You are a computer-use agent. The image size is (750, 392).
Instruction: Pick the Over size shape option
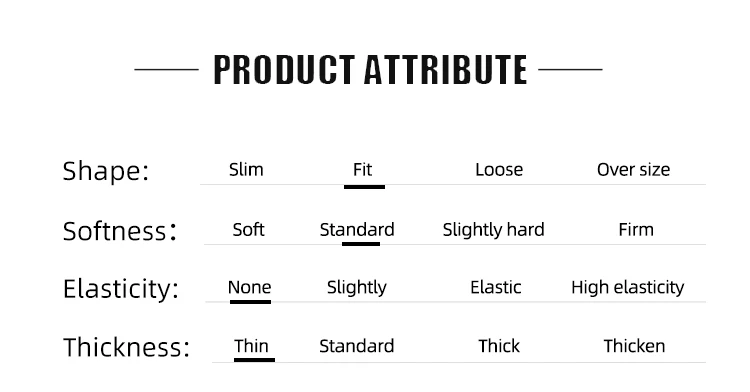click(633, 170)
